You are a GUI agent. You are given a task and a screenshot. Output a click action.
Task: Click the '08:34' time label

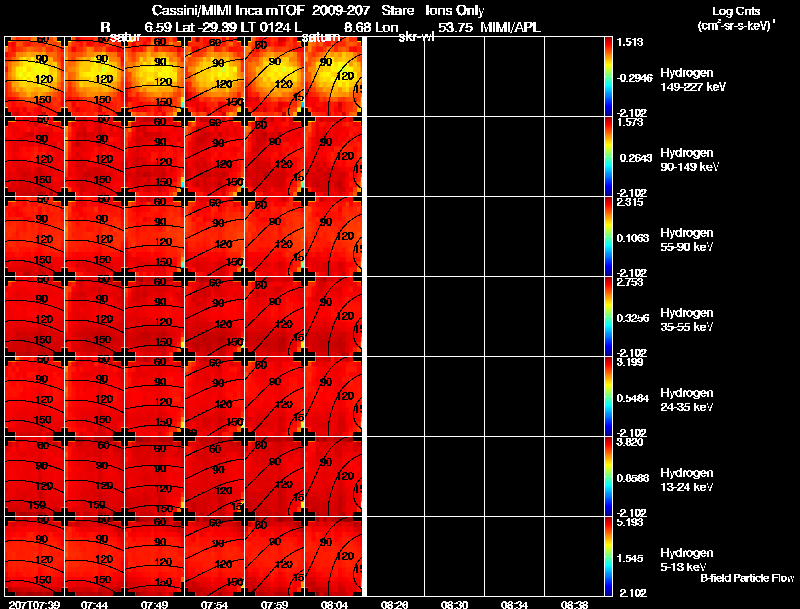pos(514,604)
